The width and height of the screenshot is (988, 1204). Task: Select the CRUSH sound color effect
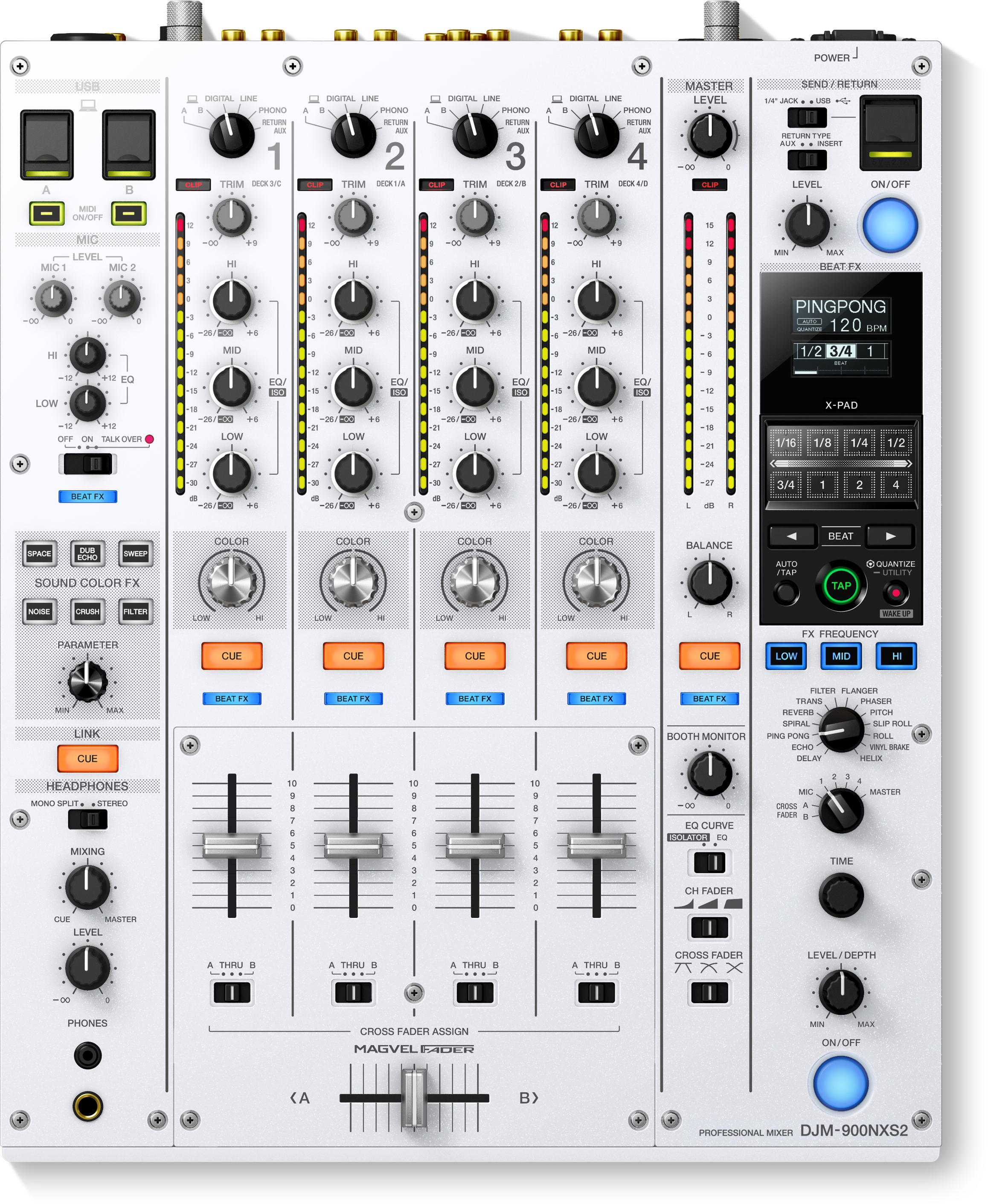click(x=87, y=612)
